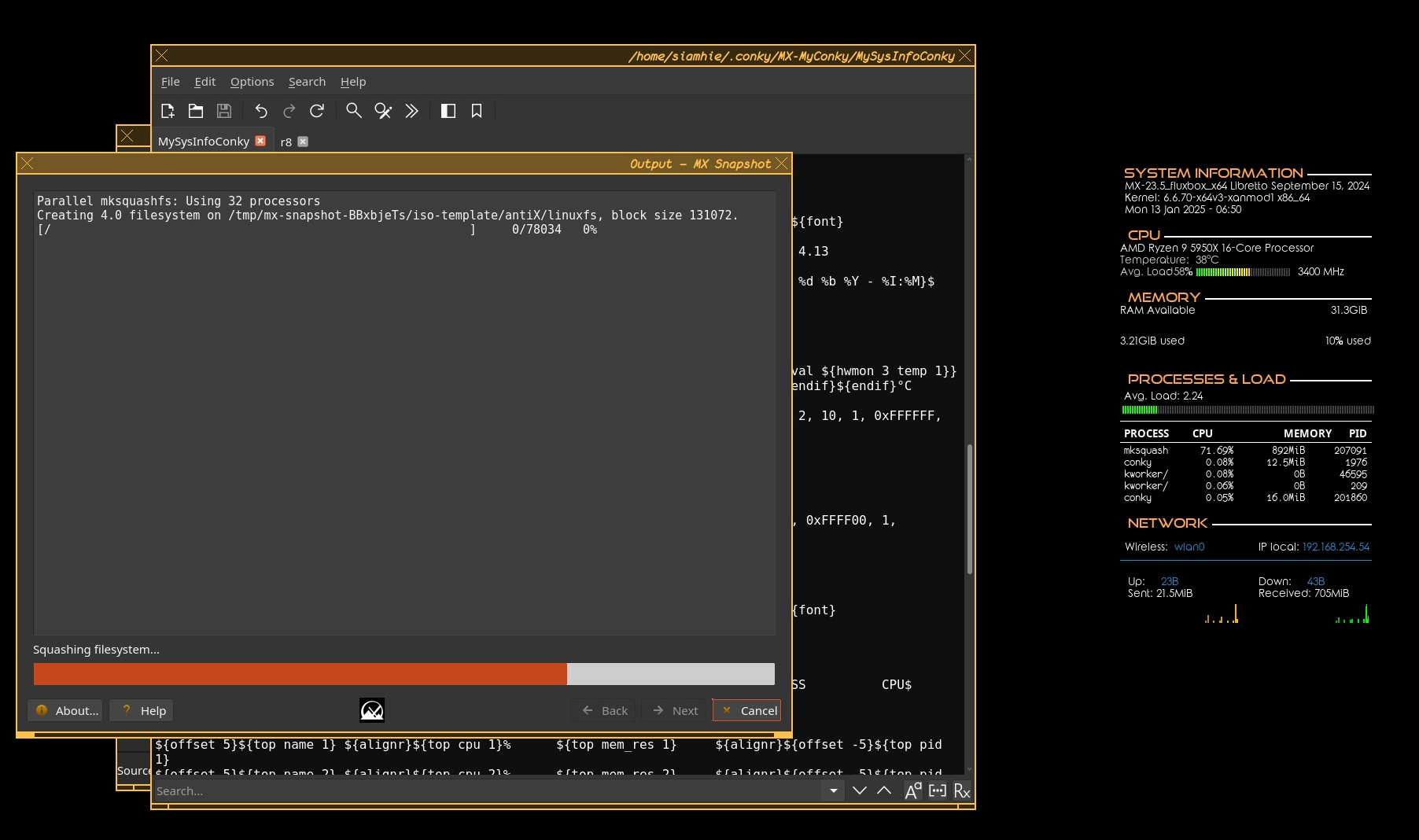The width and height of the screenshot is (1419, 840).
Task: Close the r8 tab
Action: click(x=303, y=142)
